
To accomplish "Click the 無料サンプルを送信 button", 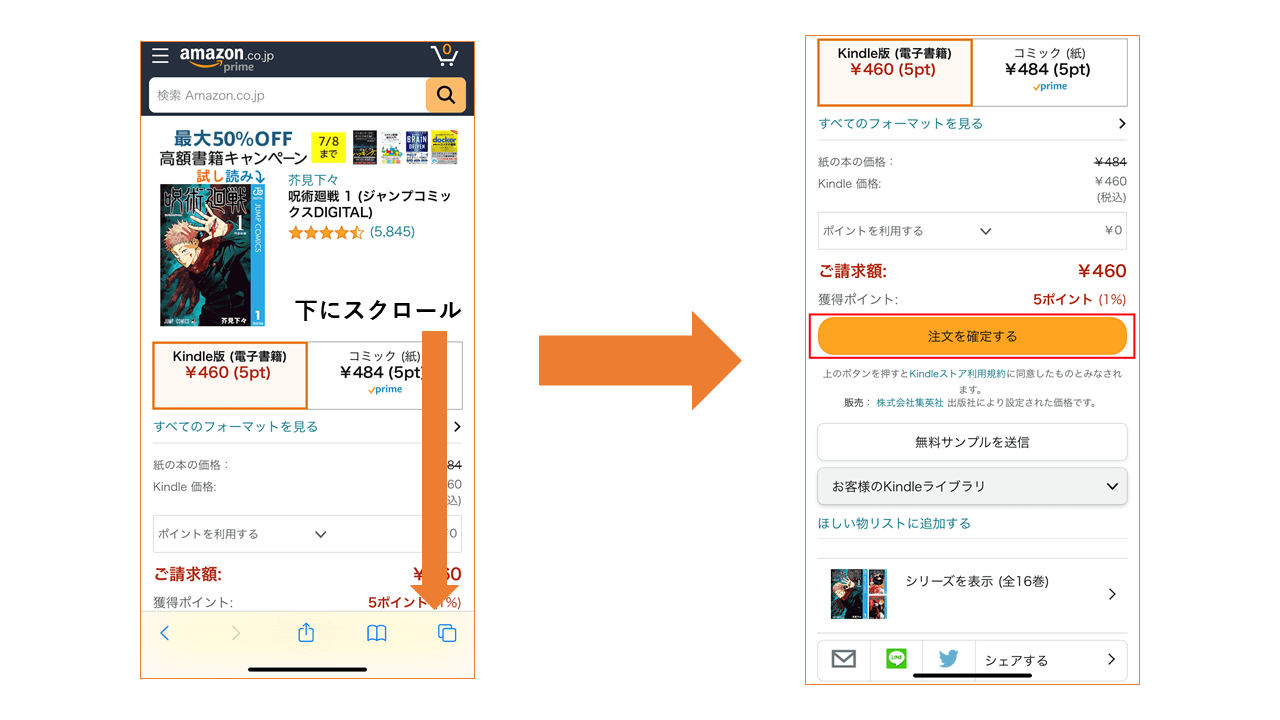I will tap(972, 442).
